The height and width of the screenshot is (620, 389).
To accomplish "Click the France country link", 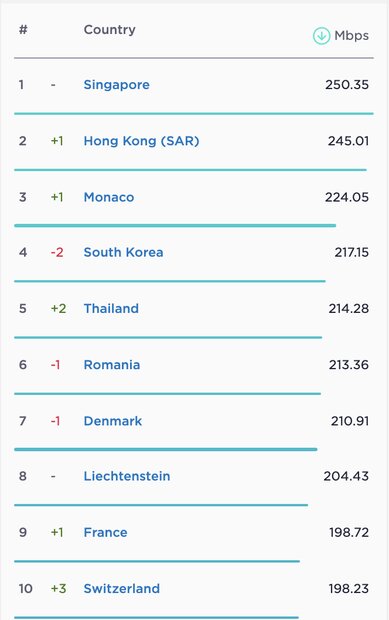I will 106,532.
